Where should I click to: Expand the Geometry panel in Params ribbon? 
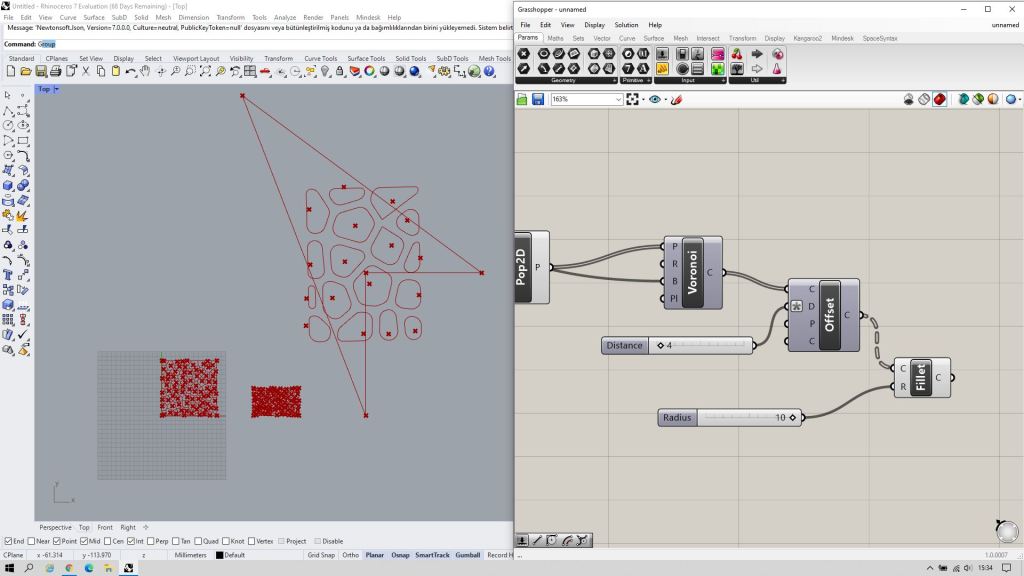(613, 80)
